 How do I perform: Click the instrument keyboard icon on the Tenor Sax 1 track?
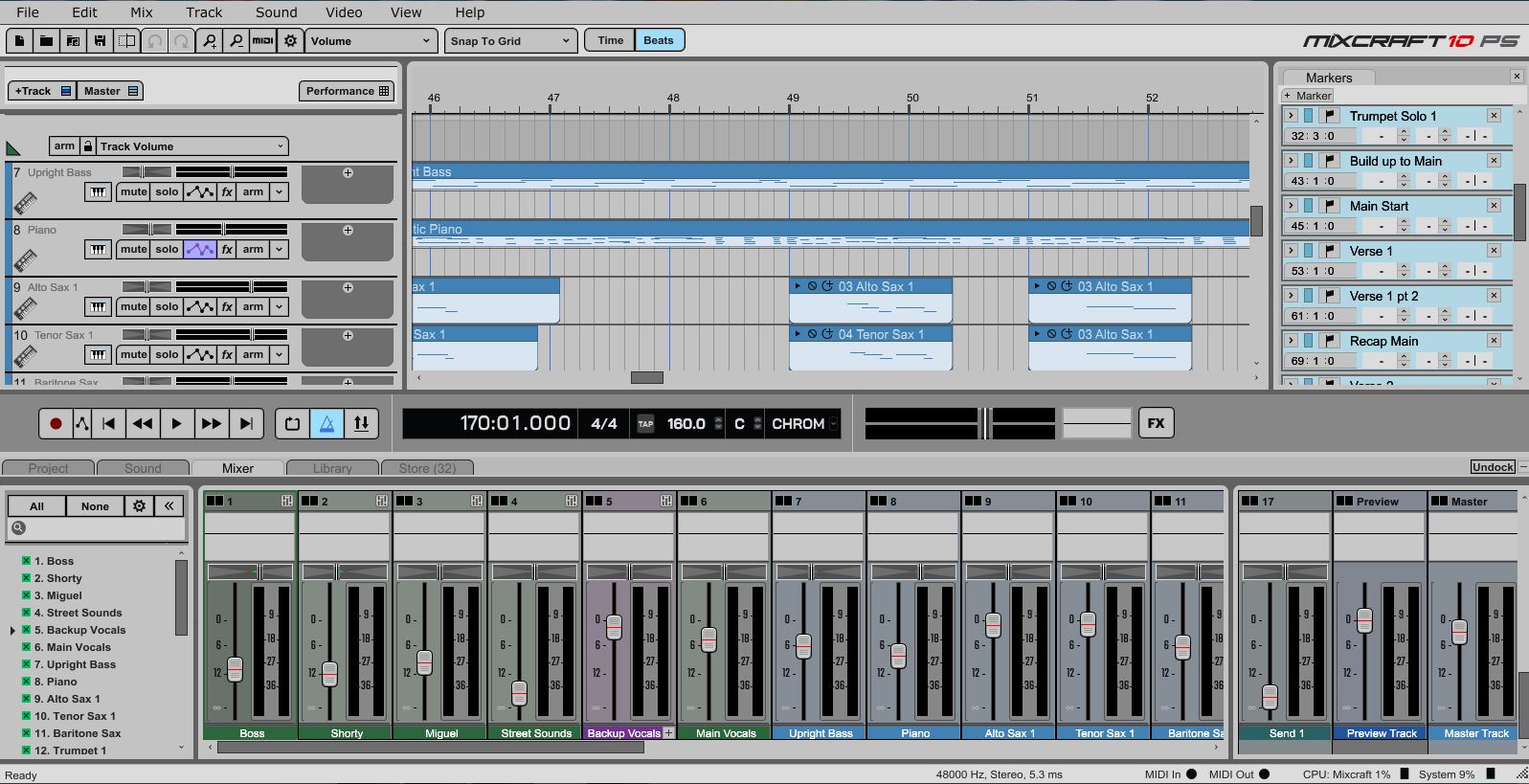(x=98, y=354)
